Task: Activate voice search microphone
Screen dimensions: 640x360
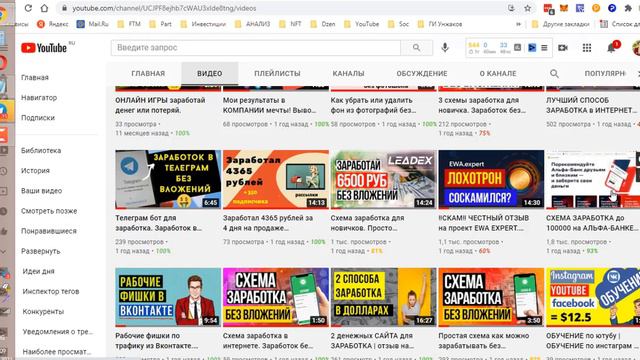Action: (445, 48)
